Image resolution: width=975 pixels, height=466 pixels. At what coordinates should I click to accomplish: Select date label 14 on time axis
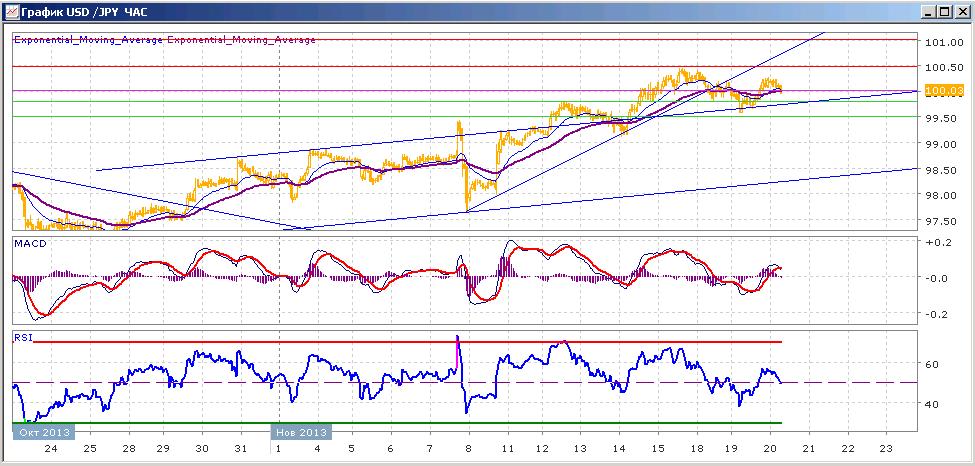coord(619,449)
